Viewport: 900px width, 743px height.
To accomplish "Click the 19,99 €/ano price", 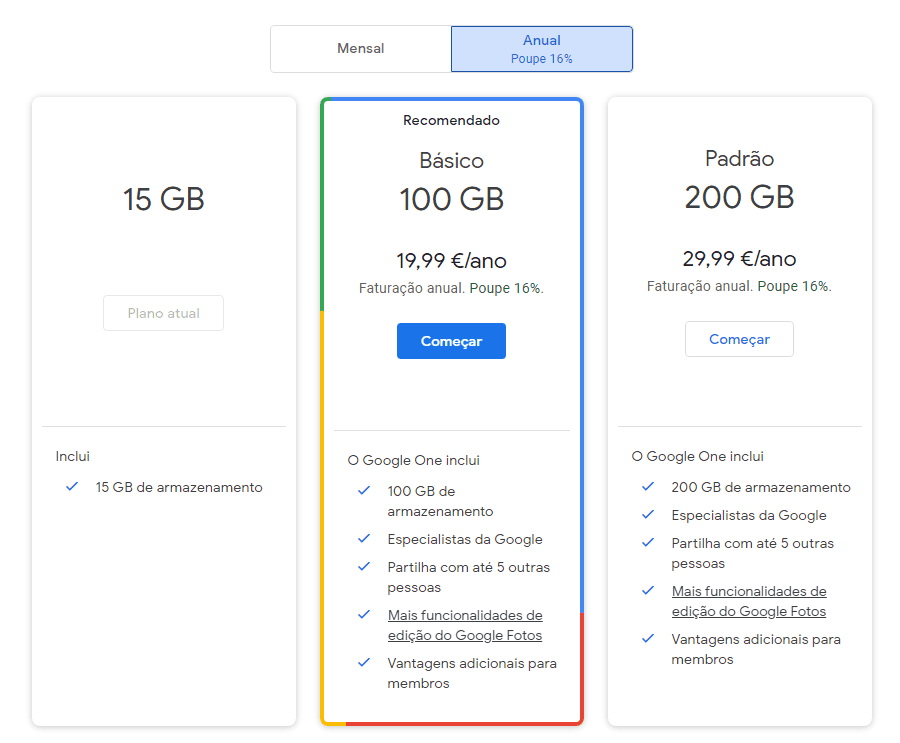I will coord(451,261).
